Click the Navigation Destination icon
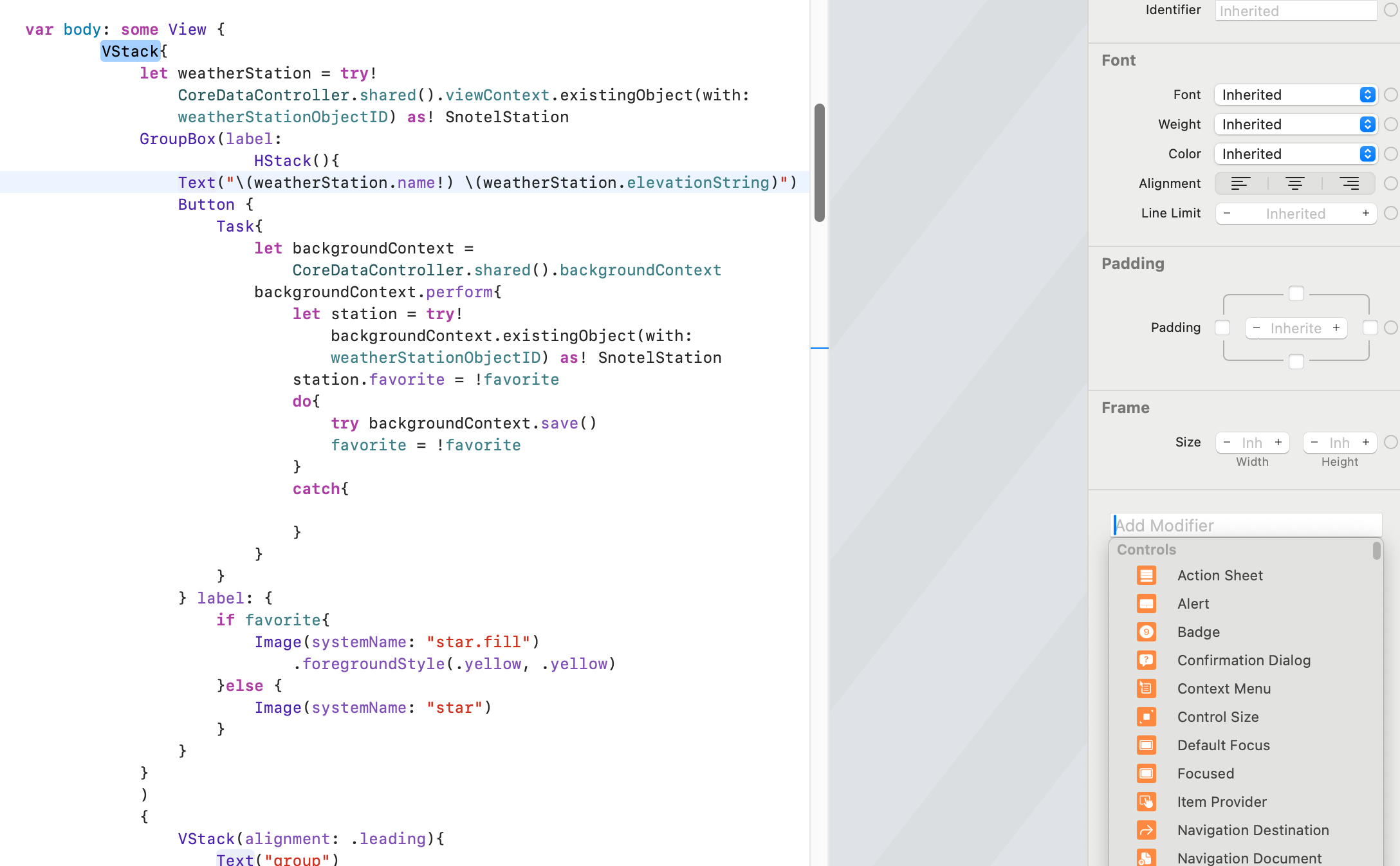The image size is (1400, 866). [1146, 830]
